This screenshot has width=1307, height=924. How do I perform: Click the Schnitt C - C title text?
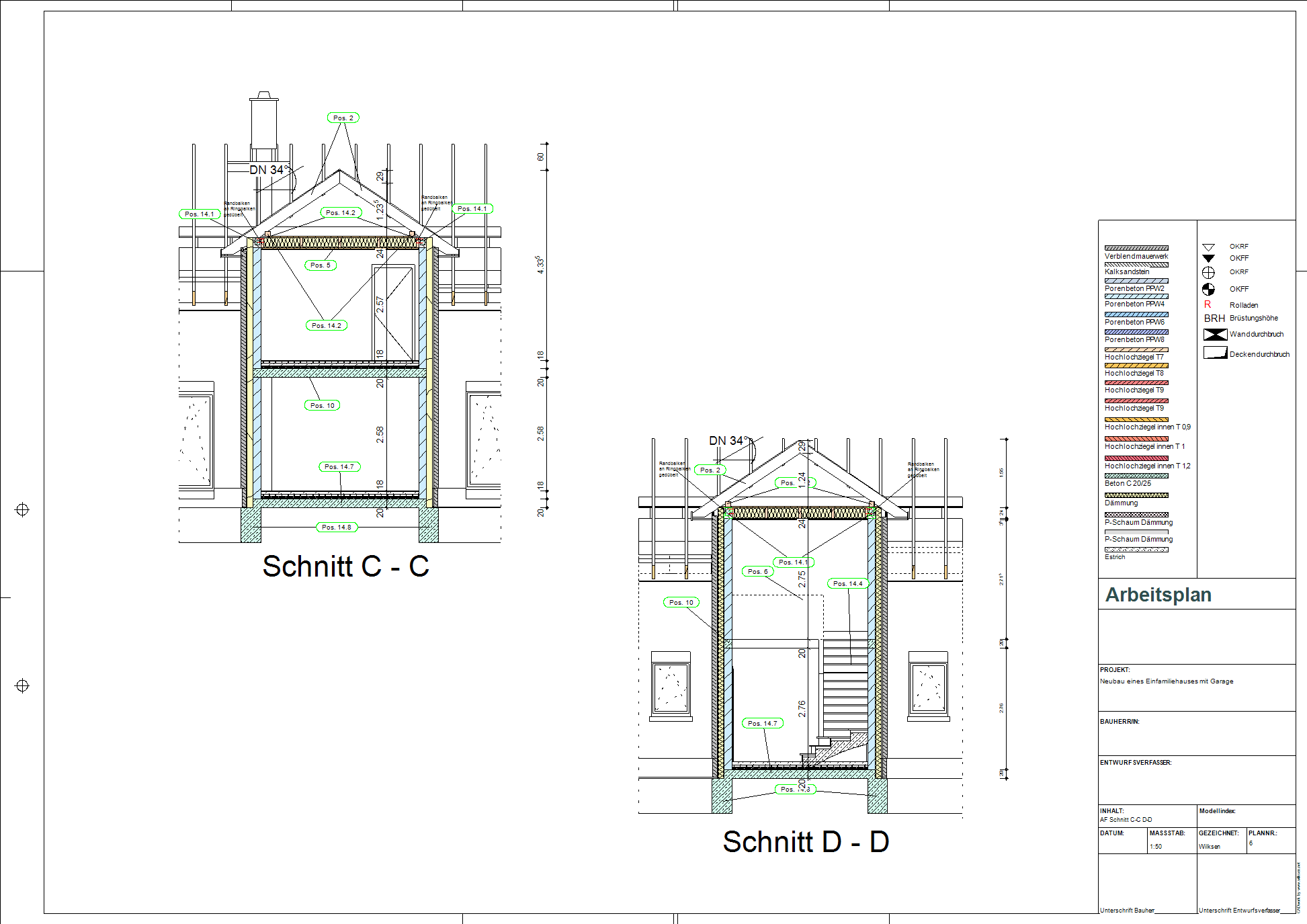click(x=345, y=566)
